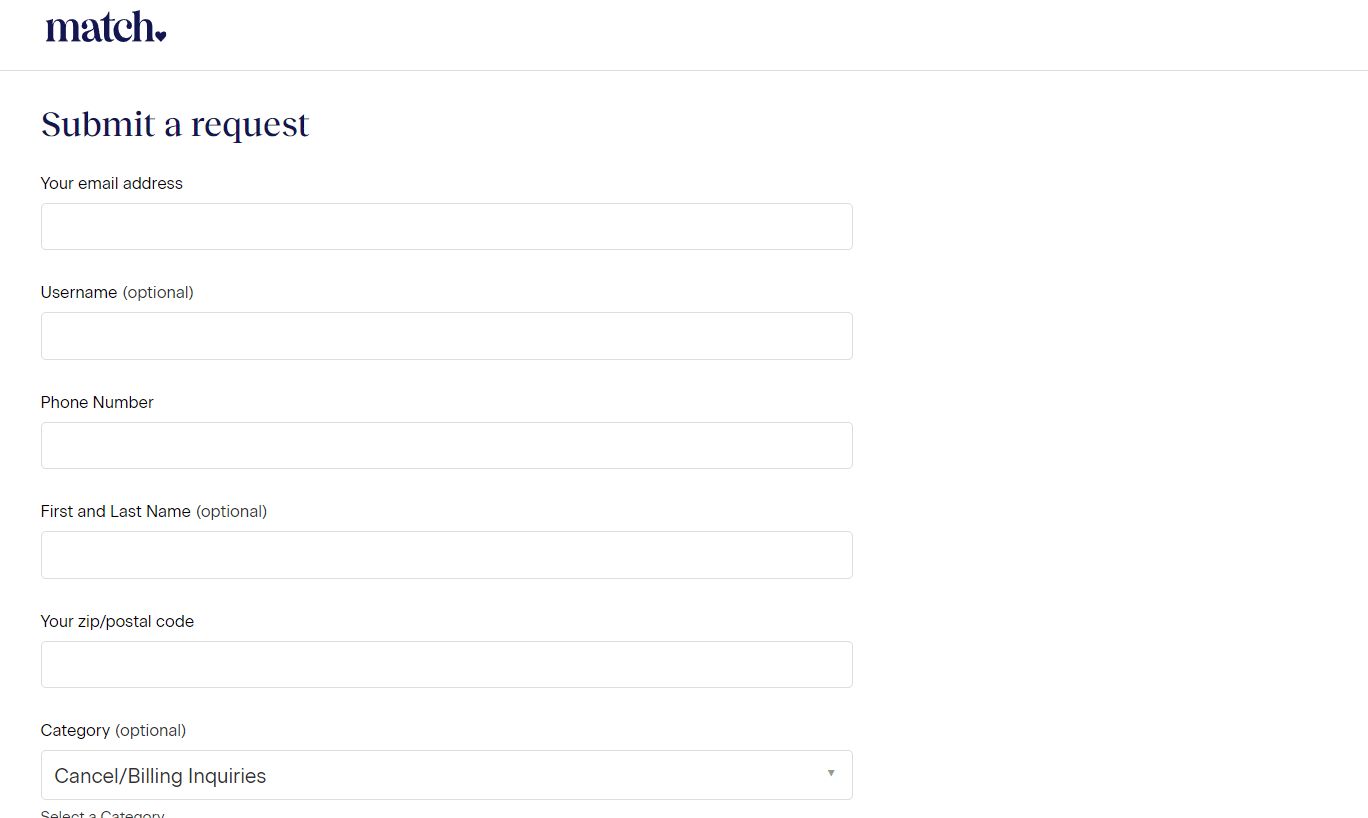Click the zip/postal code input box
Viewport: 1368px width, 818px height.
[x=446, y=664]
